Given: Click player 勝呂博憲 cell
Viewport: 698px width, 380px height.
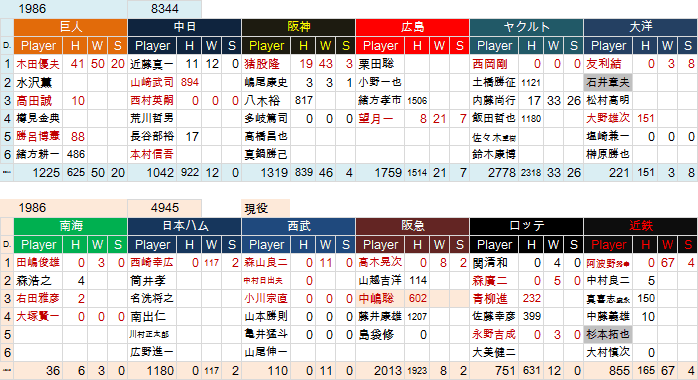Looking at the screenshot, I should 38,136.
